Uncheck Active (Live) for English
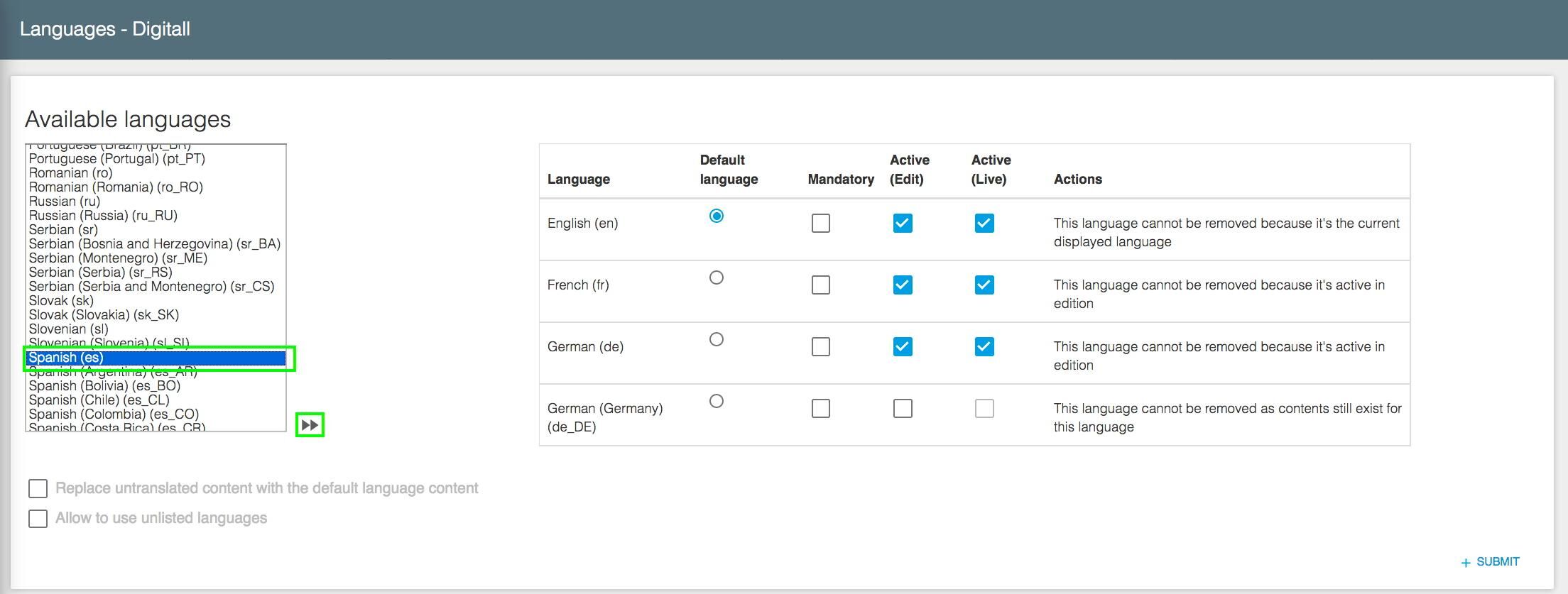The width and height of the screenshot is (1568, 594). (984, 223)
